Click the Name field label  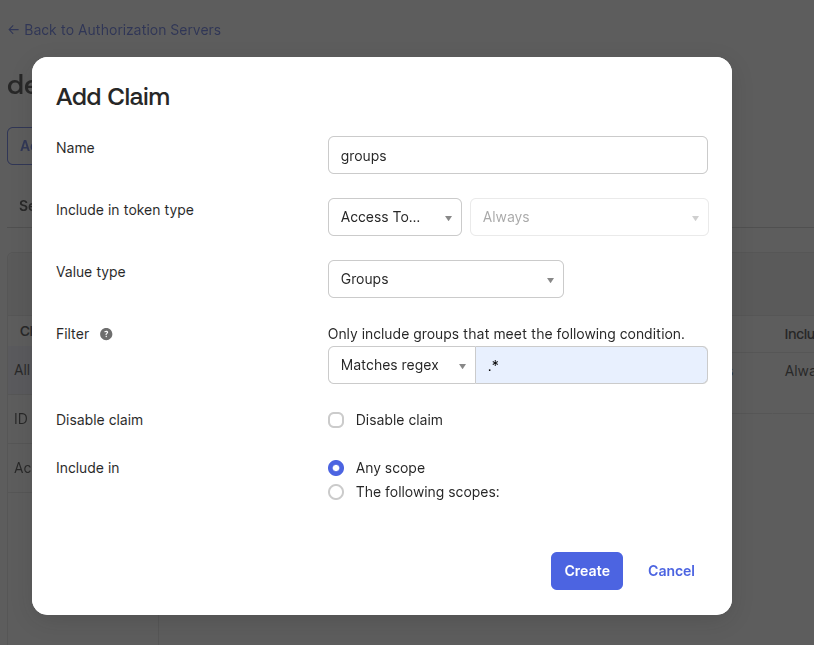coord(75,148)
